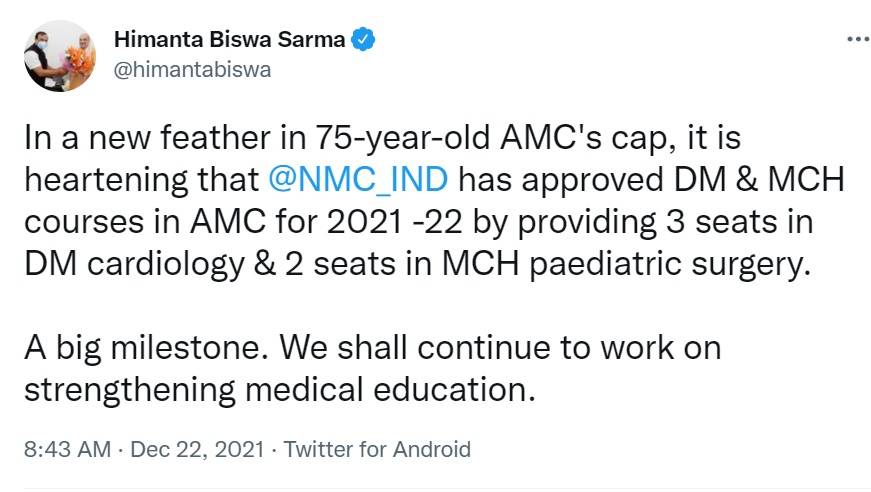Click the 8:43 AM timestamp
The height and width of the screenshot is (492, 871).
pyautogui.click(x=66, y=449)
